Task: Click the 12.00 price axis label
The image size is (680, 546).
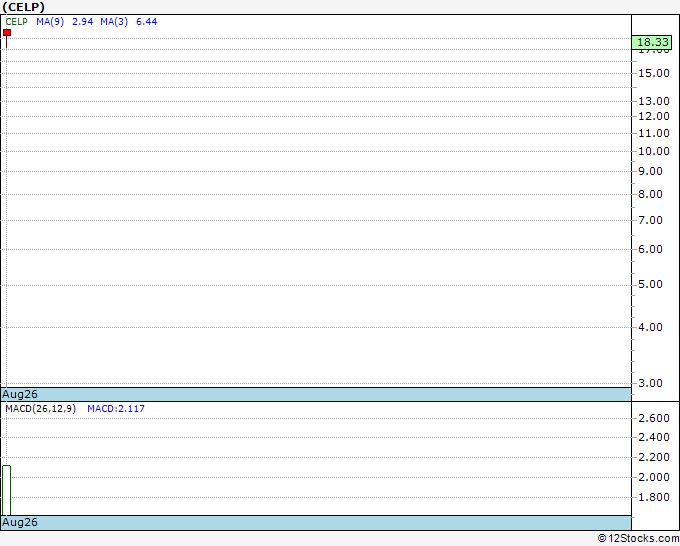Action: tap(654, 116)
